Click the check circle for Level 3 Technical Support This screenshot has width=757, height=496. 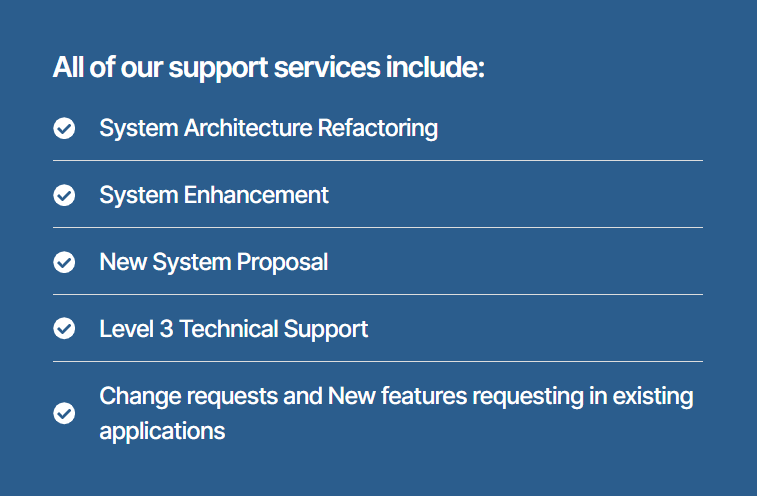point(64,329)
